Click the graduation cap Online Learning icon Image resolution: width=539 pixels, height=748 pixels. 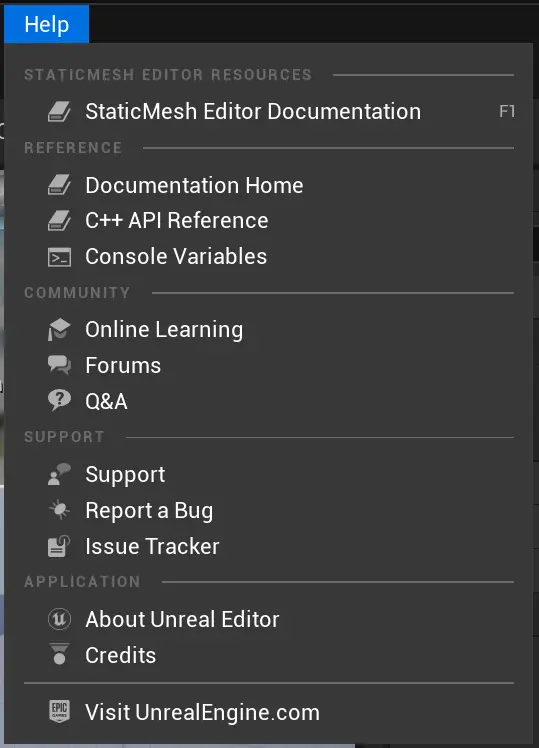tap(59, 330)
